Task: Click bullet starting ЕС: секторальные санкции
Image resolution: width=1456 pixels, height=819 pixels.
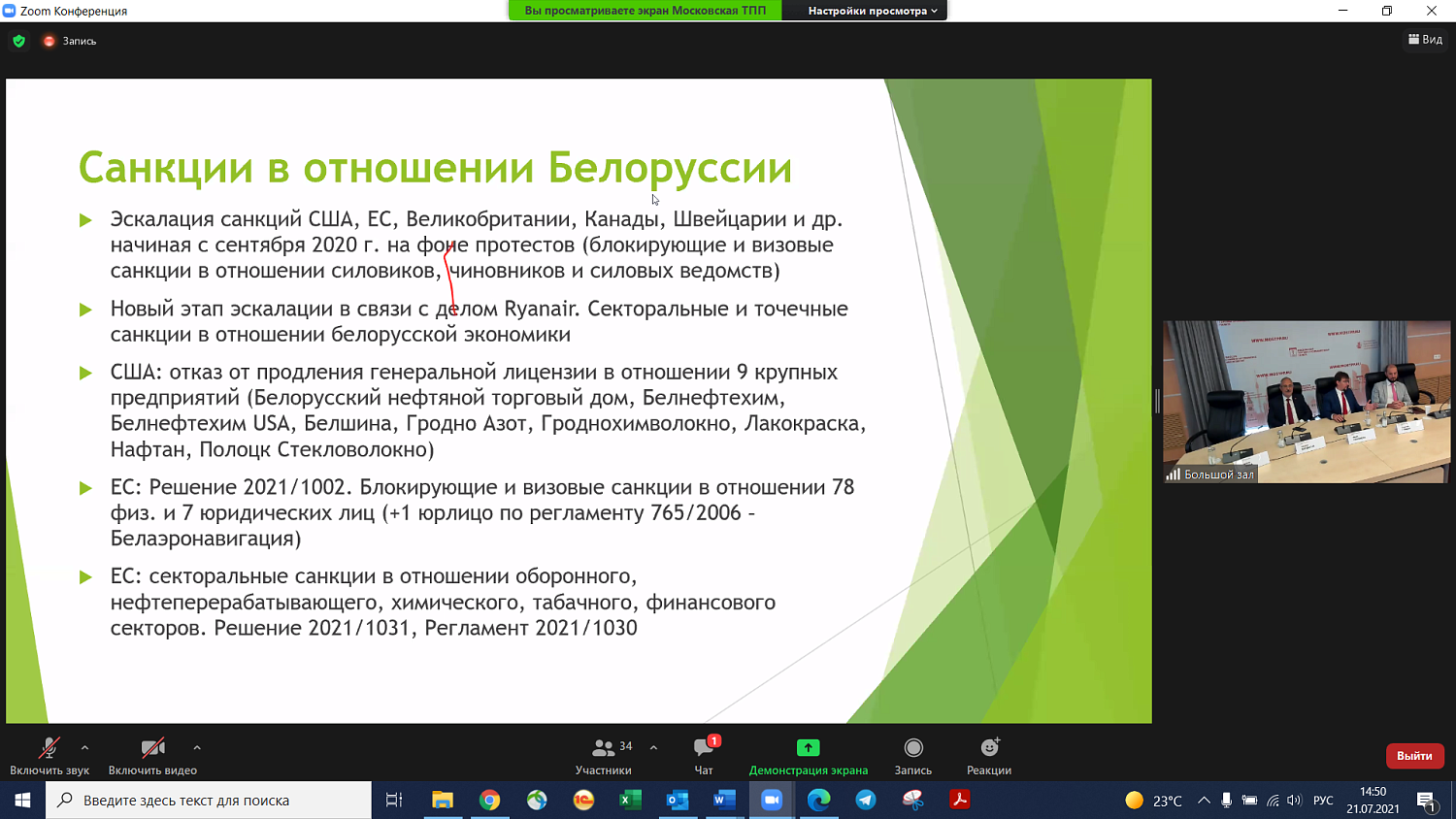Action: click(x=443, y=602)
